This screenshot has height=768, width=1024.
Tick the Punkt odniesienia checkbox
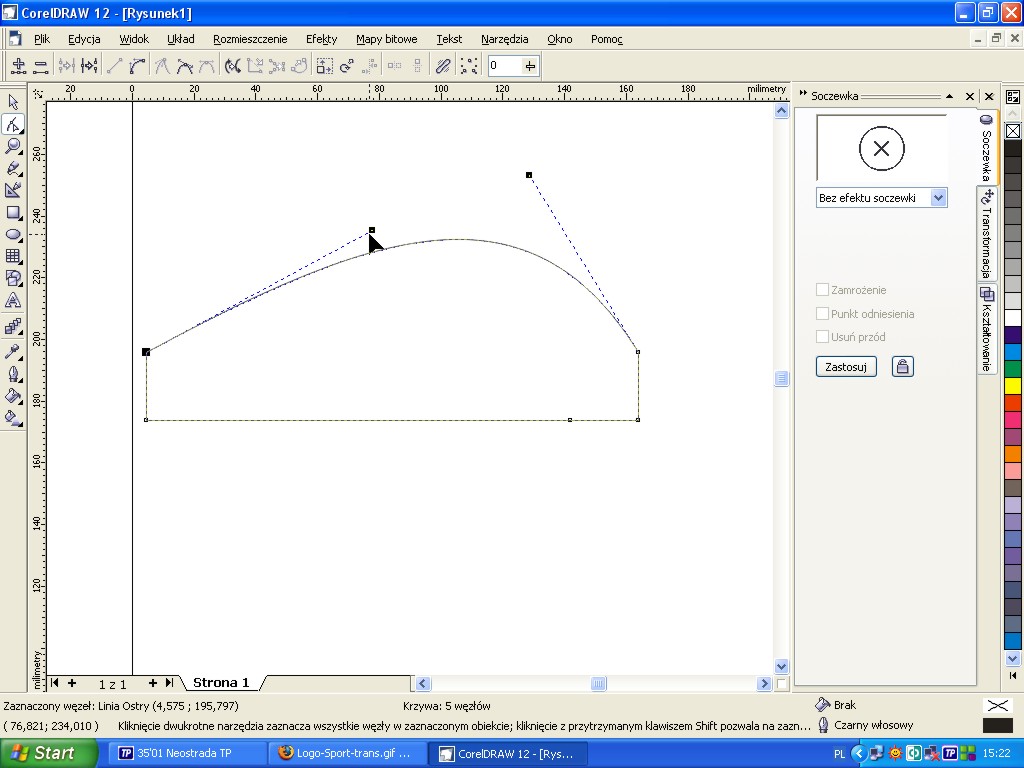click(822, 314)
